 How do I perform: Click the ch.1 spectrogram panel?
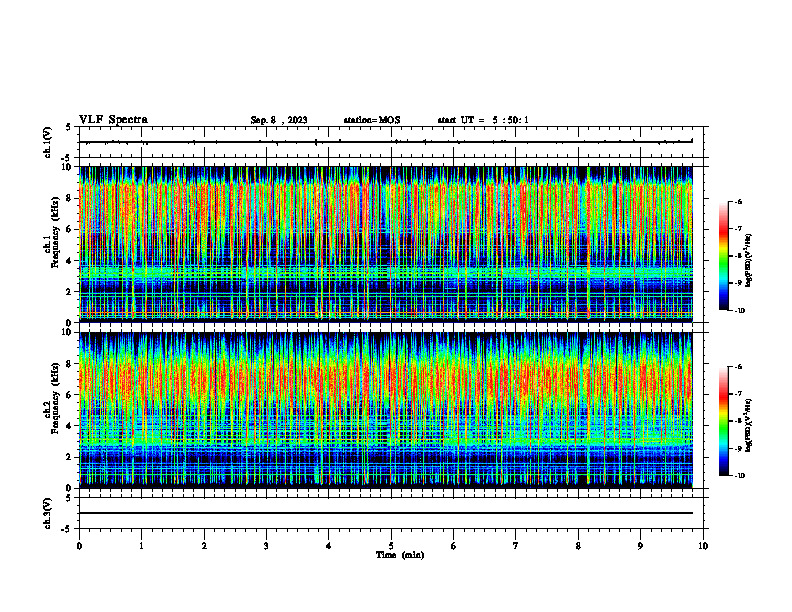(386, 244)
